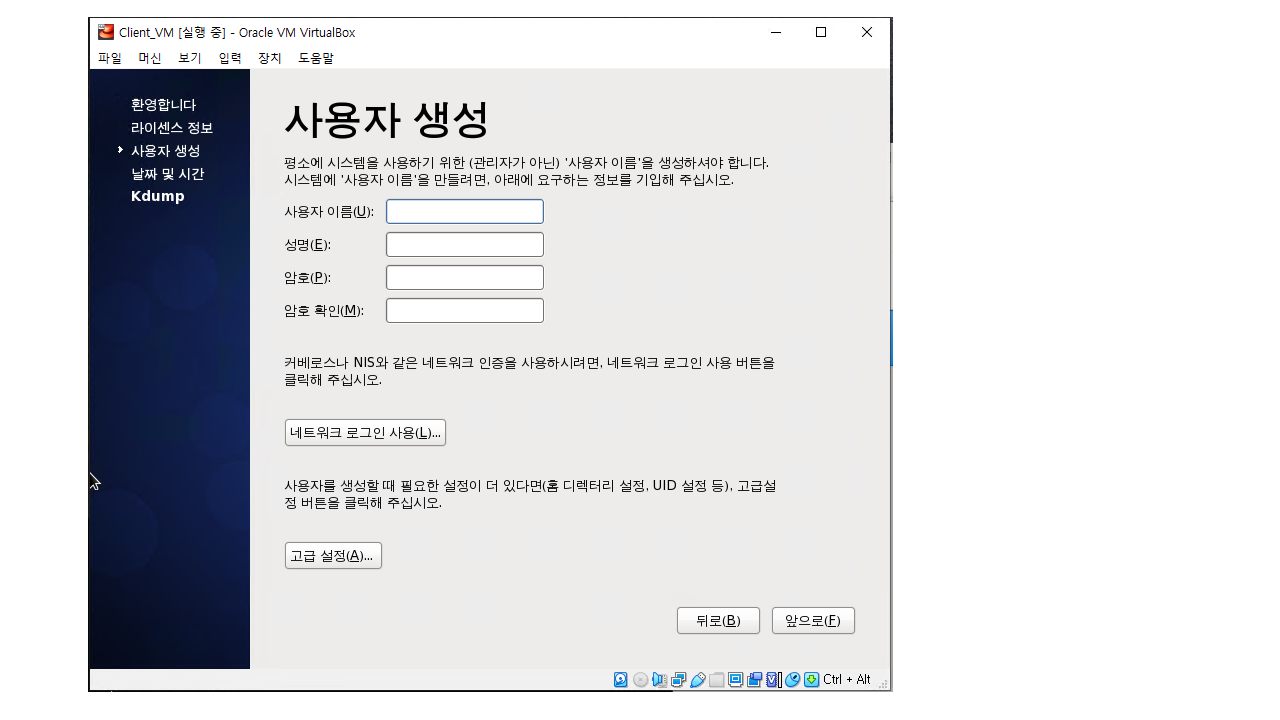
Task: Click the display status icon
Action: pyautogui.click(x=736, y=680)
